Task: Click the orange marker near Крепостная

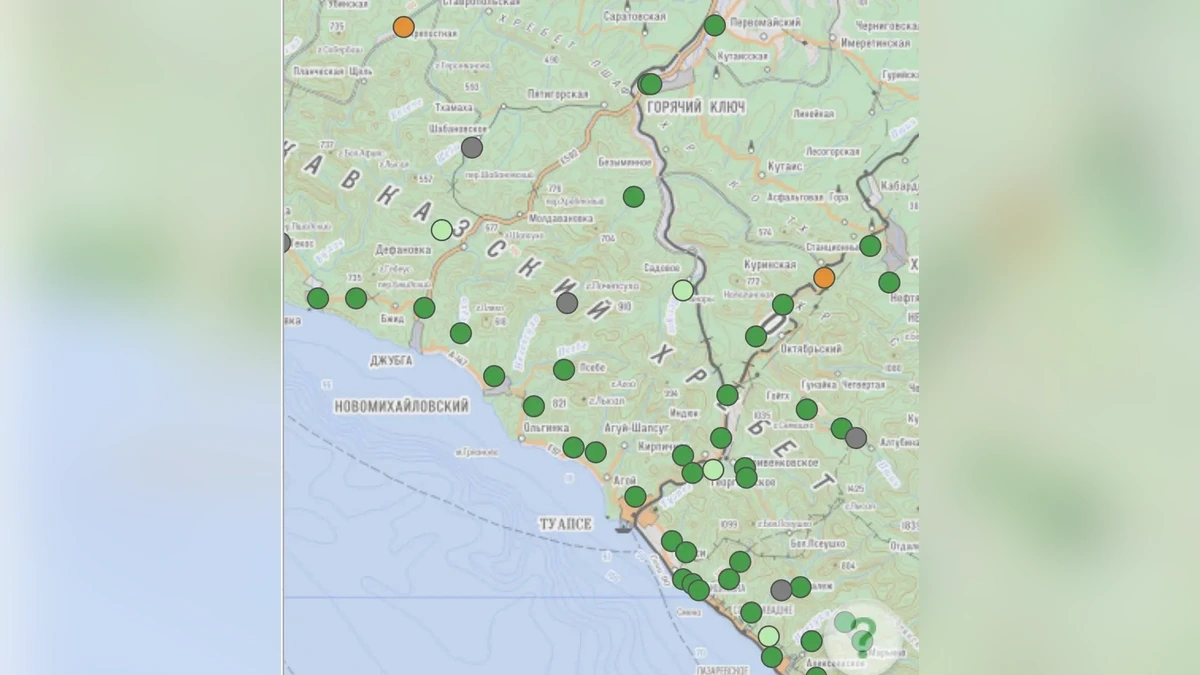Action: (x=403, y=27)
